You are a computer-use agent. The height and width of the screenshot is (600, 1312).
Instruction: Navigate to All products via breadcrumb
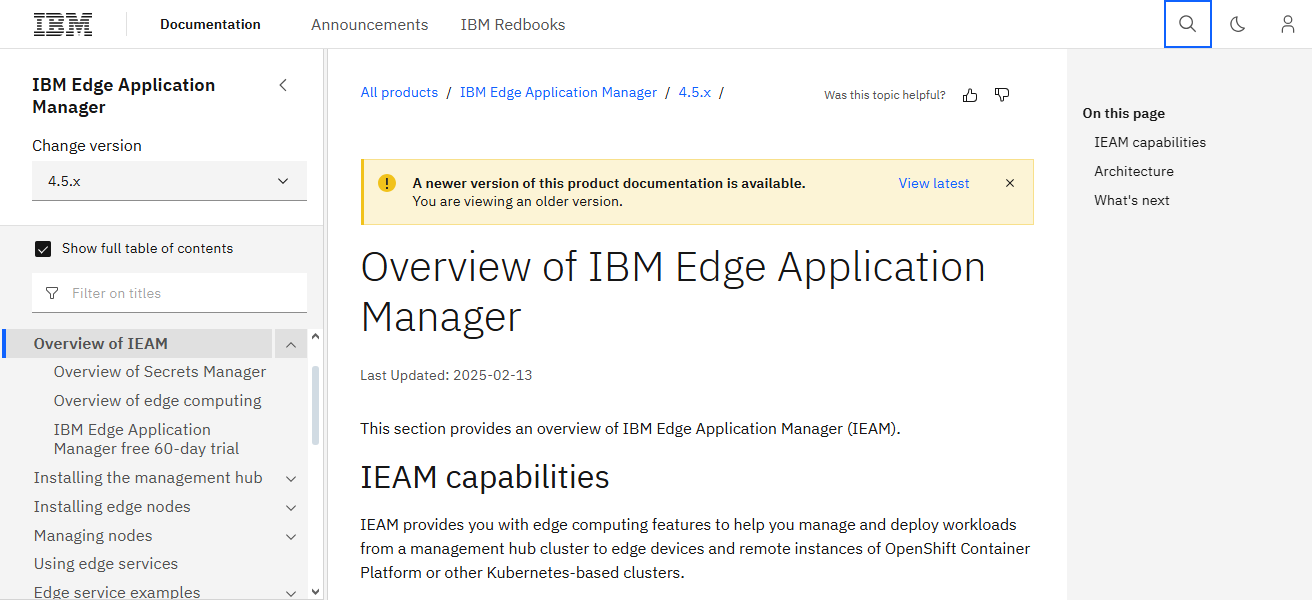(x=399, y=91)
